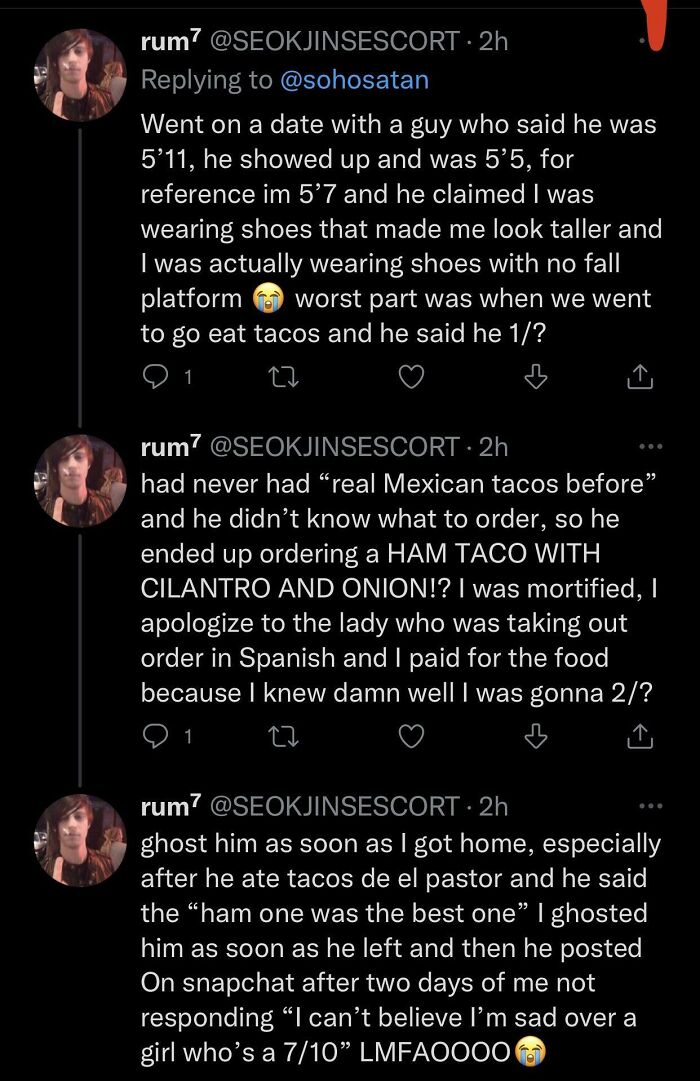Open profile picture beside the first tweet

(79, 75)
